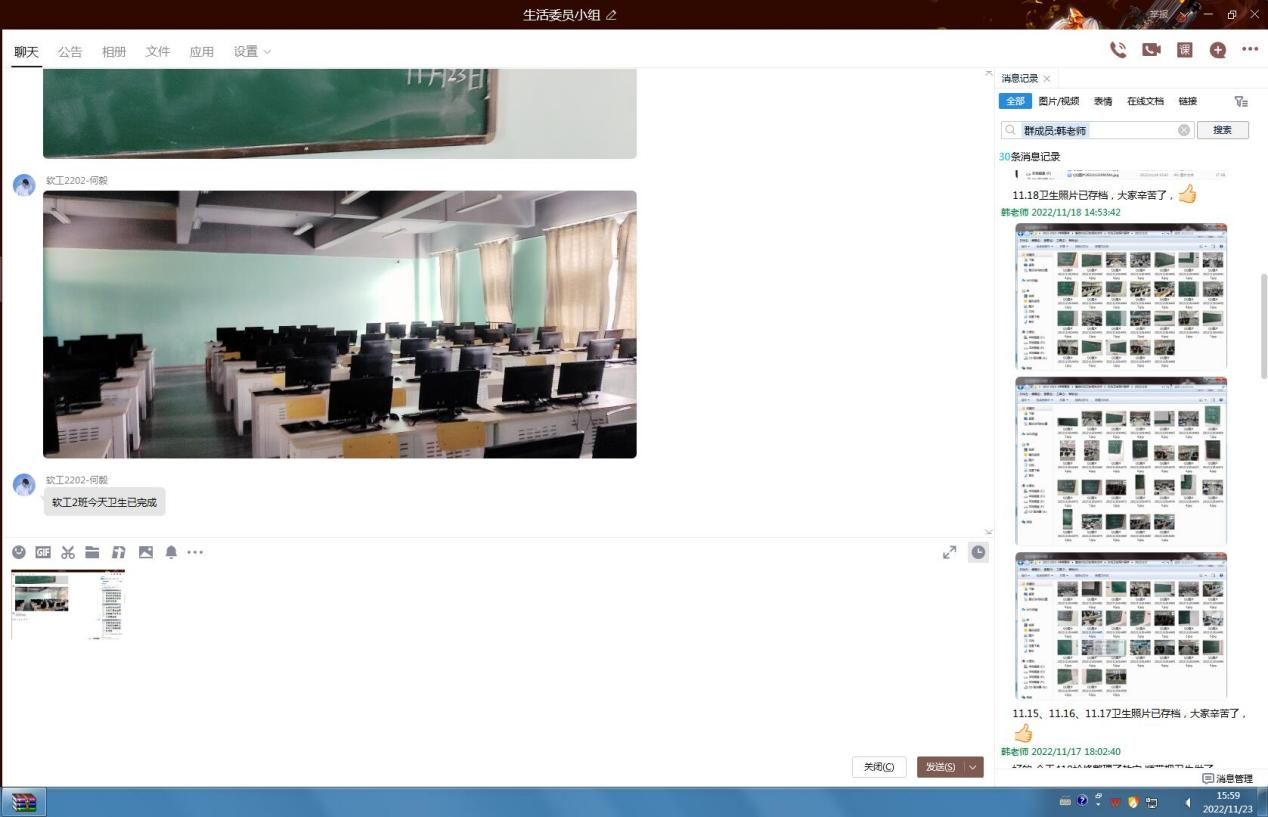Open the more options ellipsis at top right

[1250, 50]
